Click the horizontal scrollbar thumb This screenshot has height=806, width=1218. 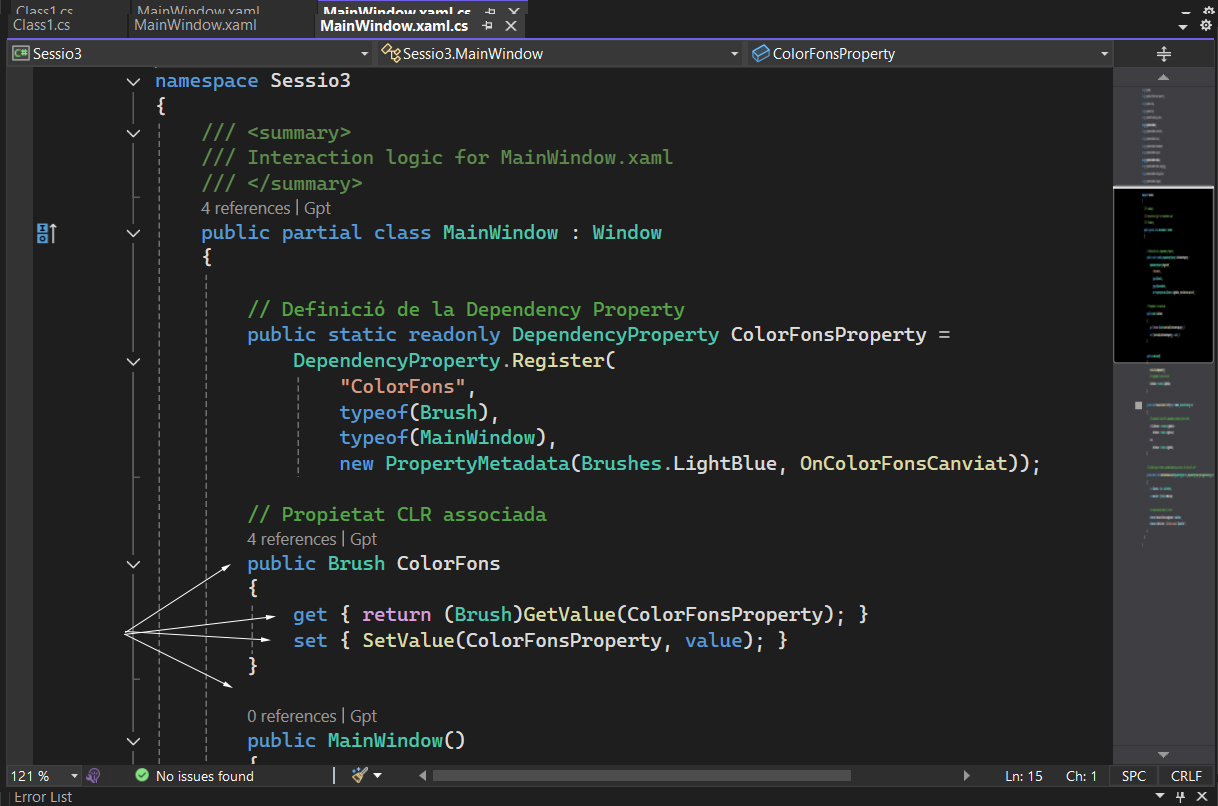pyautogui.click(x=640, y=776)
